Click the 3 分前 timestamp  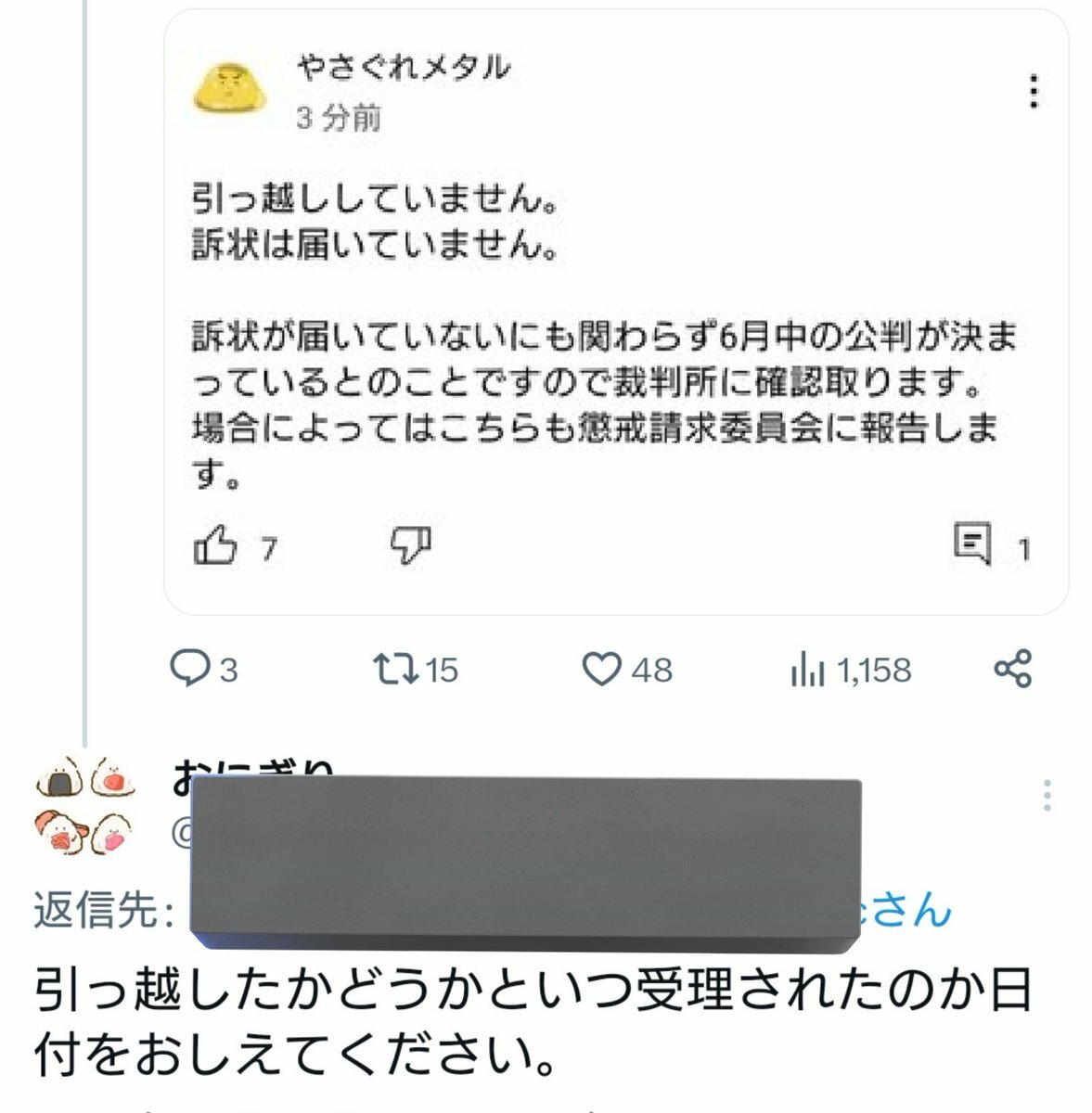pos(339,119)
